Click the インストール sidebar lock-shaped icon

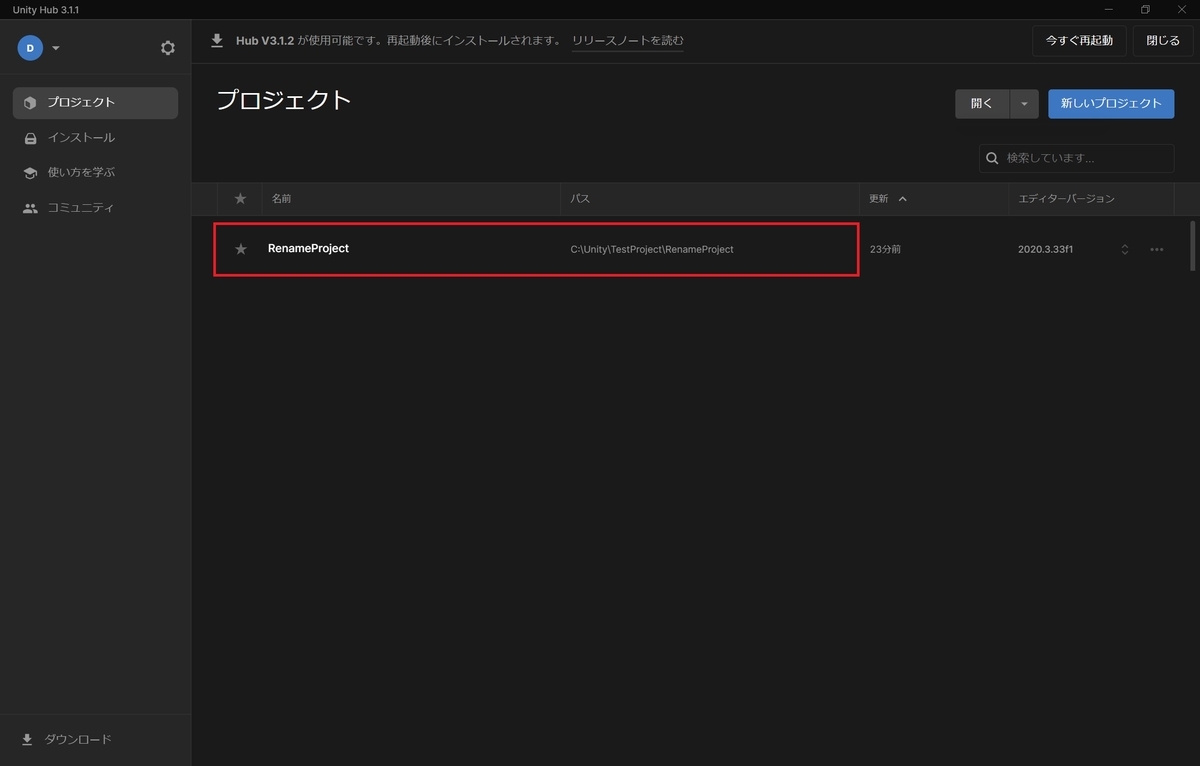tap(30, 138)
